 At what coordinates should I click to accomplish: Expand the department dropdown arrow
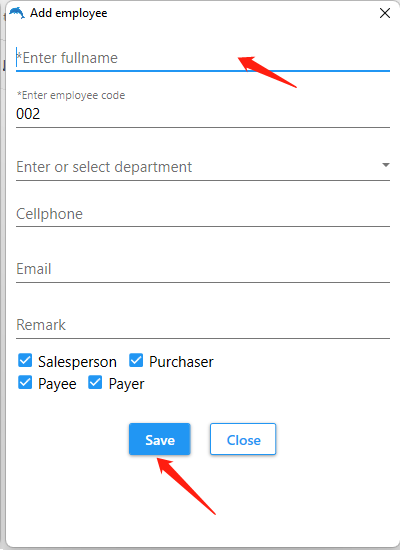pyautogui.click(x=386, y=165)
